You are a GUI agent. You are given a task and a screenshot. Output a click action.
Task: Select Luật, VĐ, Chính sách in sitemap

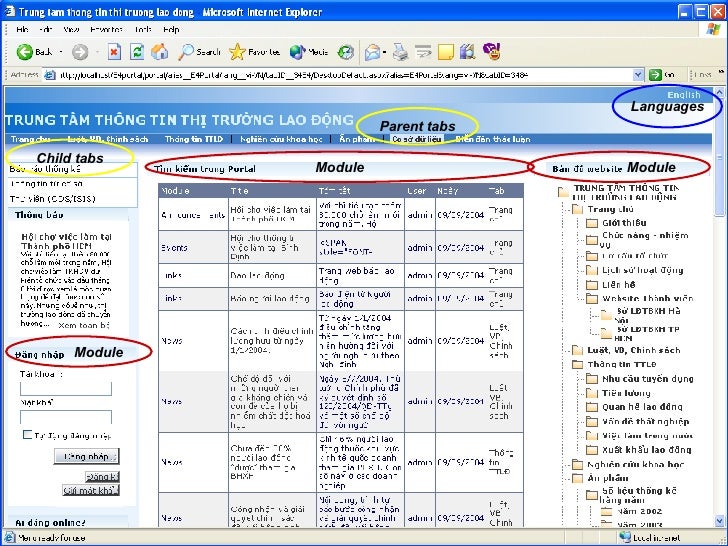point(633,351)
